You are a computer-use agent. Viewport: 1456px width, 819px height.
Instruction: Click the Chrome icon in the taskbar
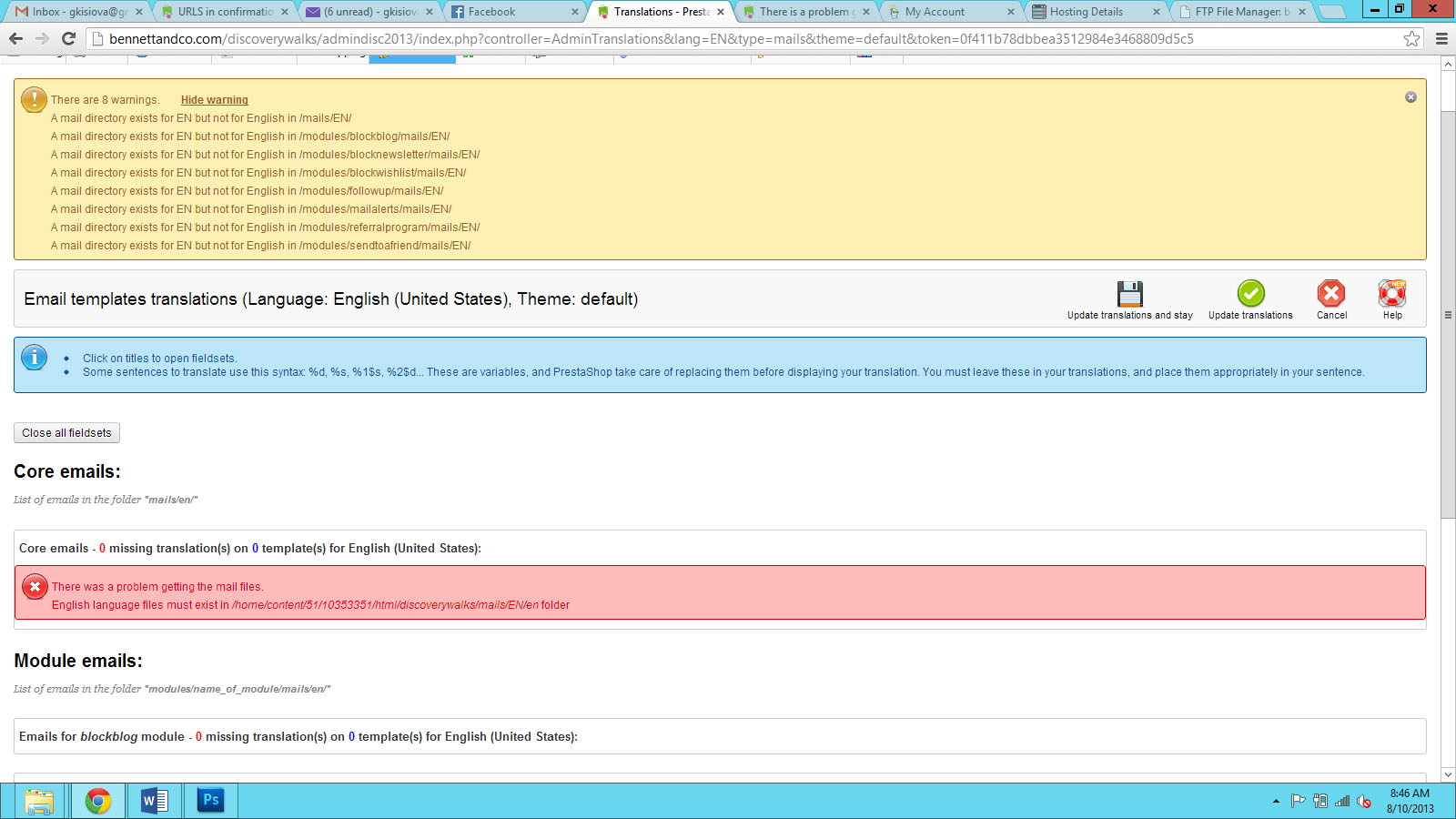97,801
